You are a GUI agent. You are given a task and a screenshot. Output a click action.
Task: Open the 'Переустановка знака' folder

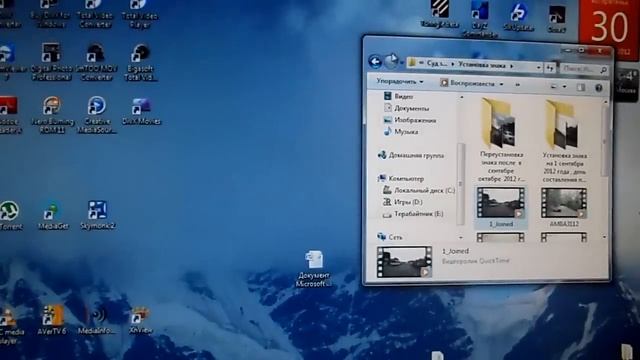coord(501,141)
